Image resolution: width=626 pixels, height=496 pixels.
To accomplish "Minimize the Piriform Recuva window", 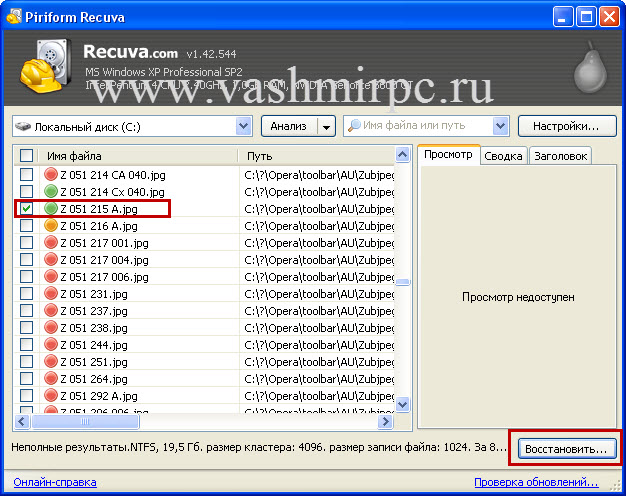I will [563, 17].
